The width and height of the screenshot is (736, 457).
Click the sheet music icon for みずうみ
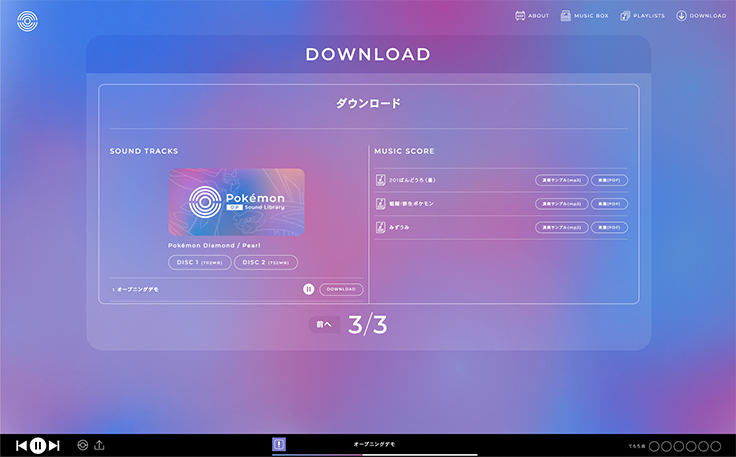click(380, 227)
